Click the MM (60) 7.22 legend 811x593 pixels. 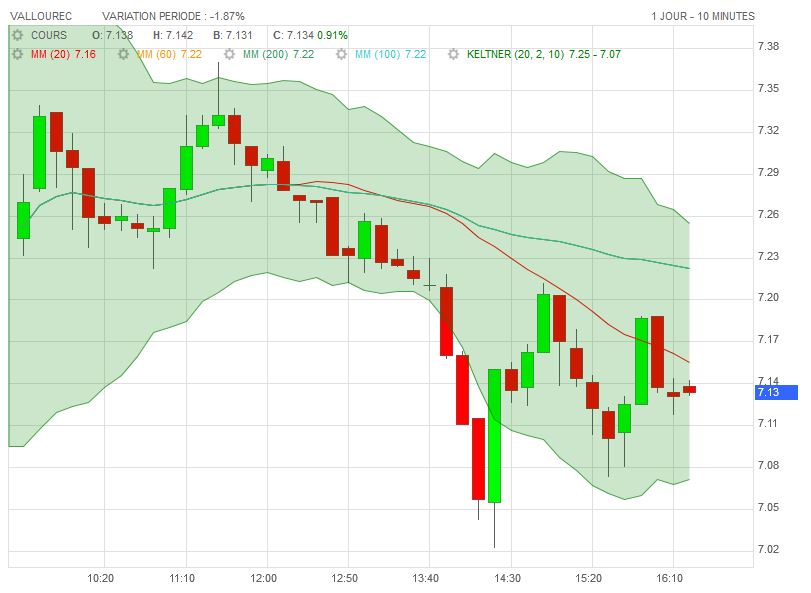[x=169, y=54]
